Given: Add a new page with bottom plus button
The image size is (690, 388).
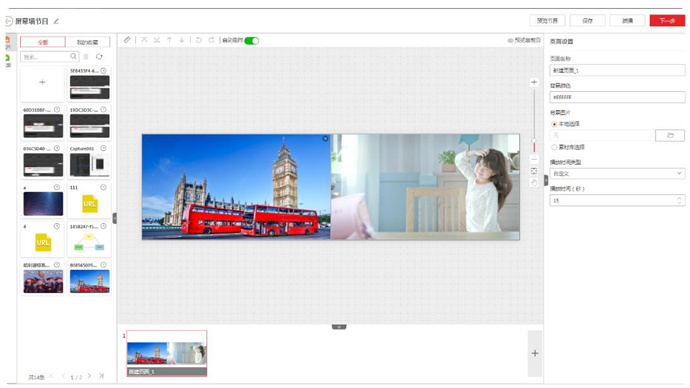Looking at the screenshot, I should pyautogui.click(x=535, y=353).
